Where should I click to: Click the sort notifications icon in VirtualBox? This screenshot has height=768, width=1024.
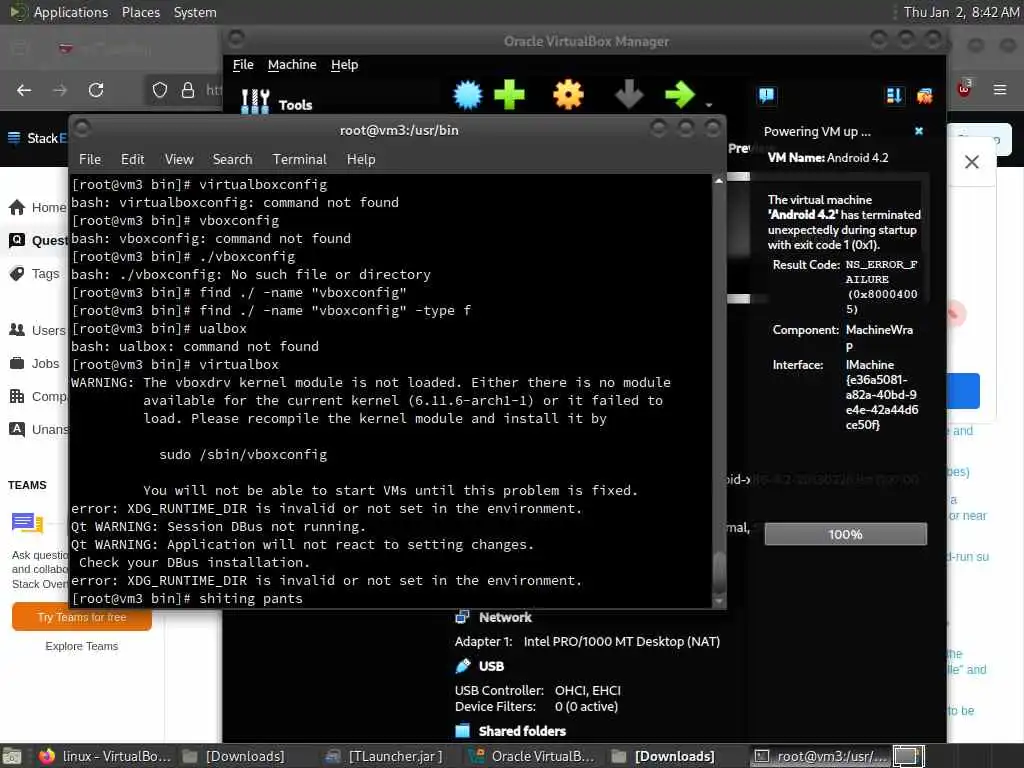pyautogui.click(x=894, y=96)
